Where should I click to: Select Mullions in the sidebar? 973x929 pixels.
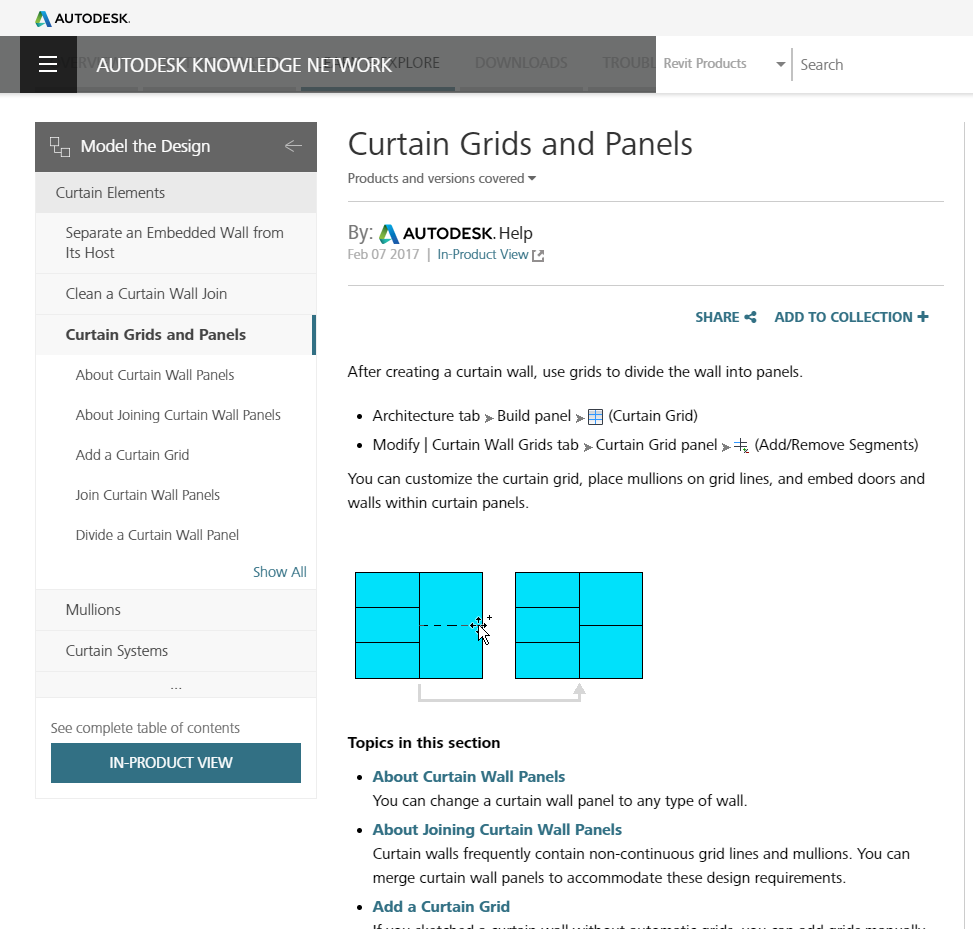tap(93, 610)
